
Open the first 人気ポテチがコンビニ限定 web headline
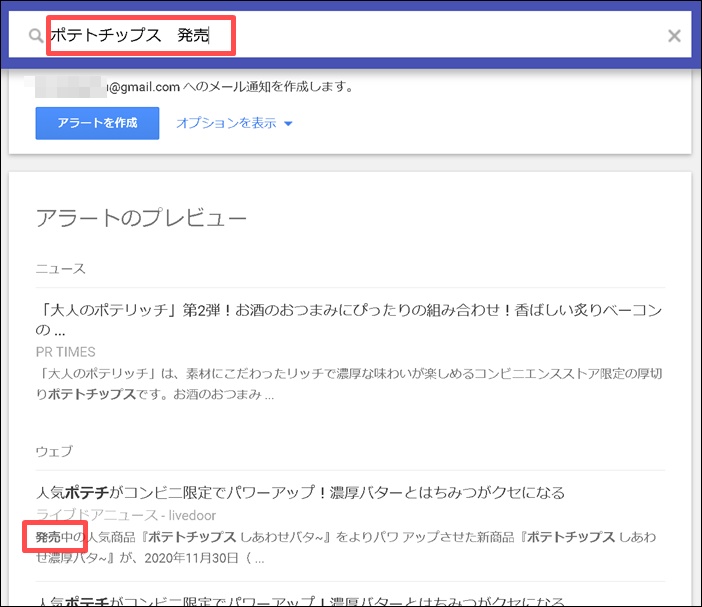tap(300, 492)
